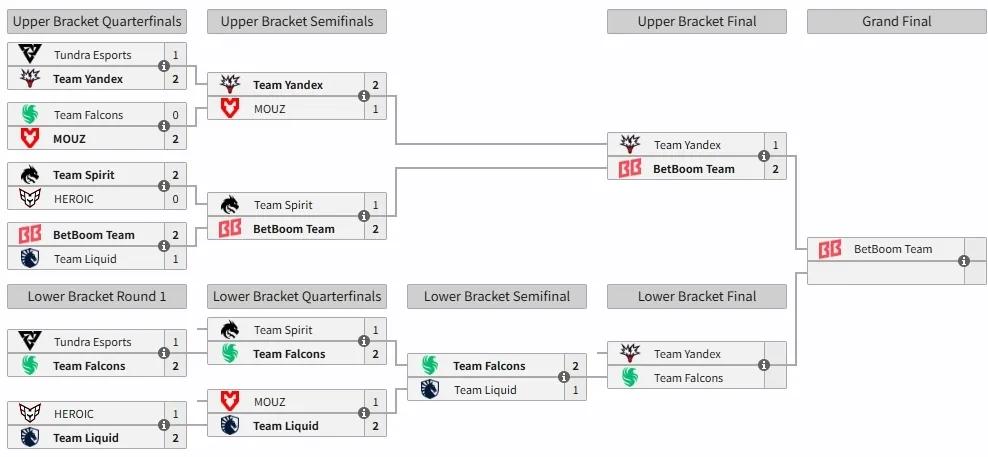This screenshot has height=457, width=988.
Task: Open Team Falcons link in Lower Bracket Semifinal
Action: pos(489,366)
